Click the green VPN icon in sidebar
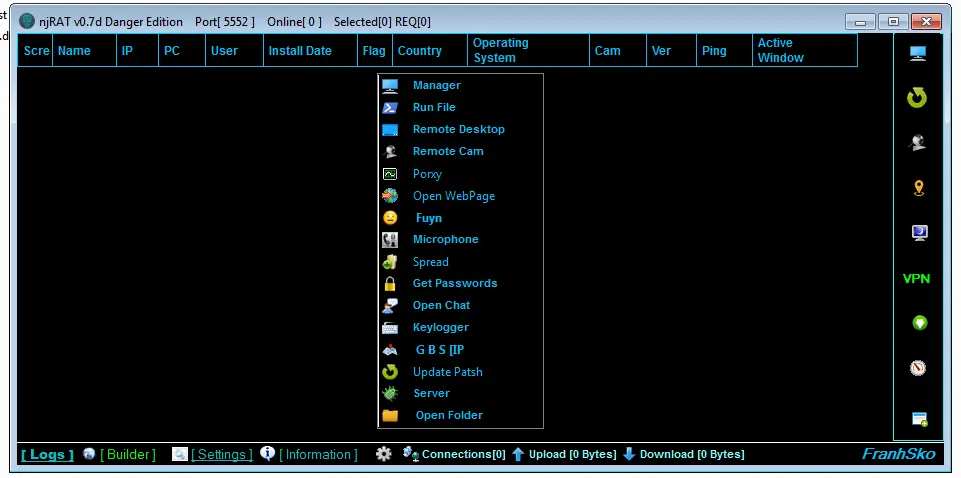The height and width of the screenshot is (478, 961). point(917,278)
